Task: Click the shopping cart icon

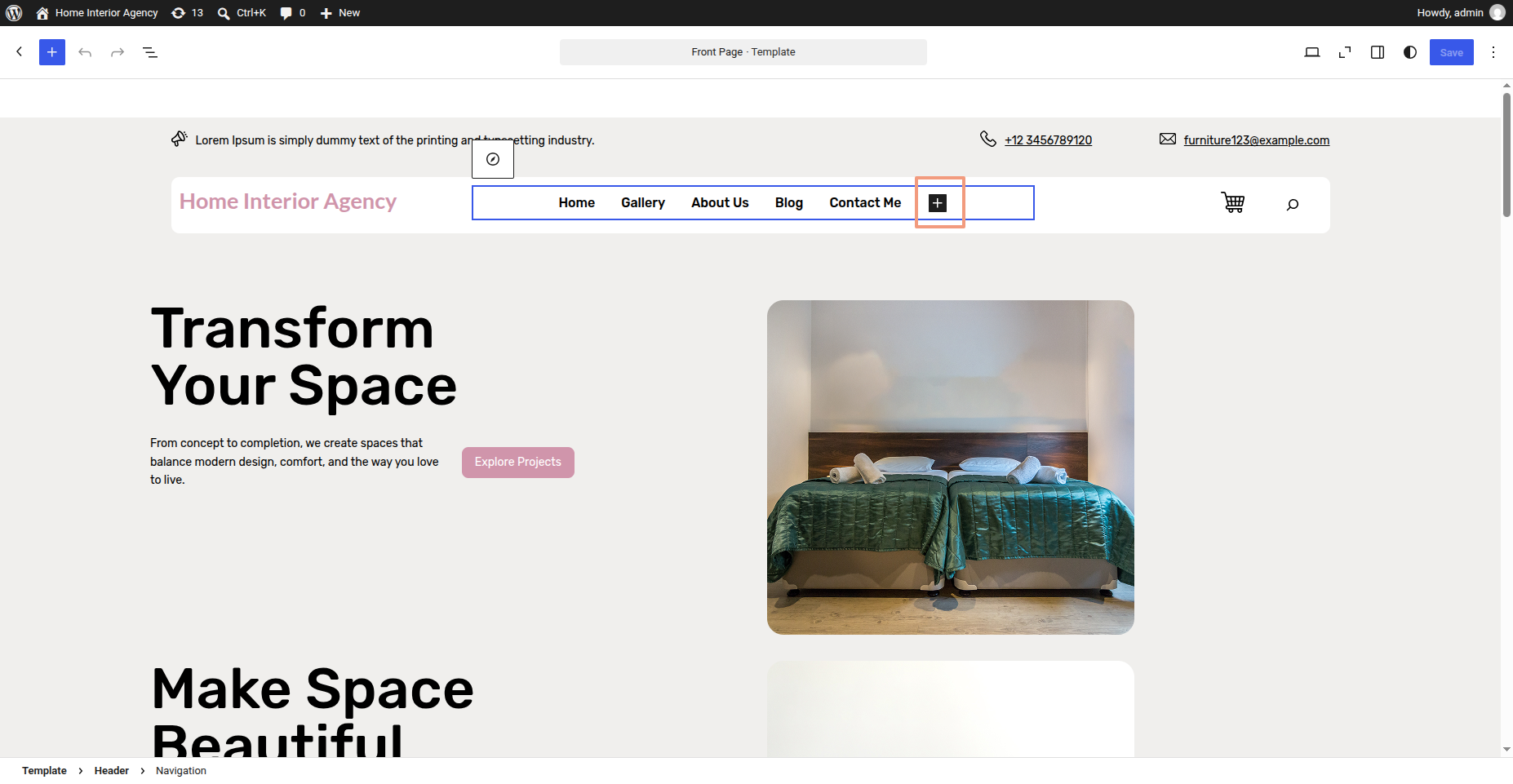Action: (x=1232, y=202)
